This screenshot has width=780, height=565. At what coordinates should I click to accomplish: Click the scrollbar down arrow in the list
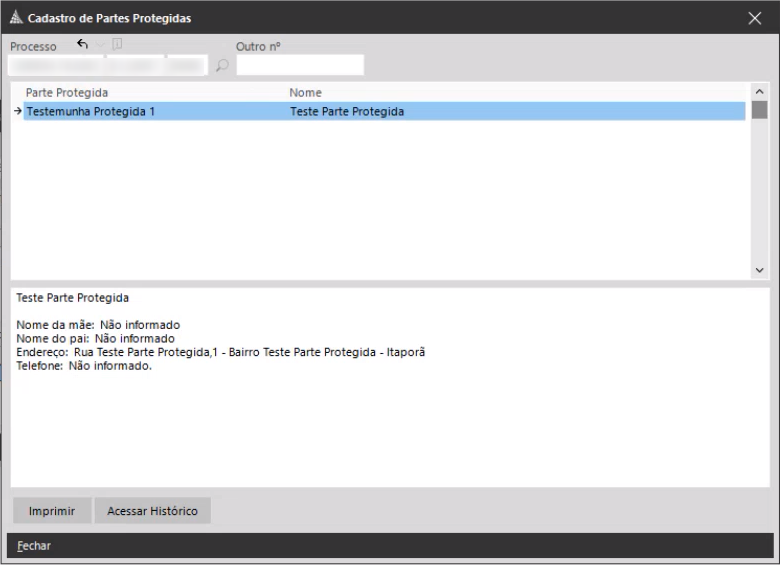point(759,270)
